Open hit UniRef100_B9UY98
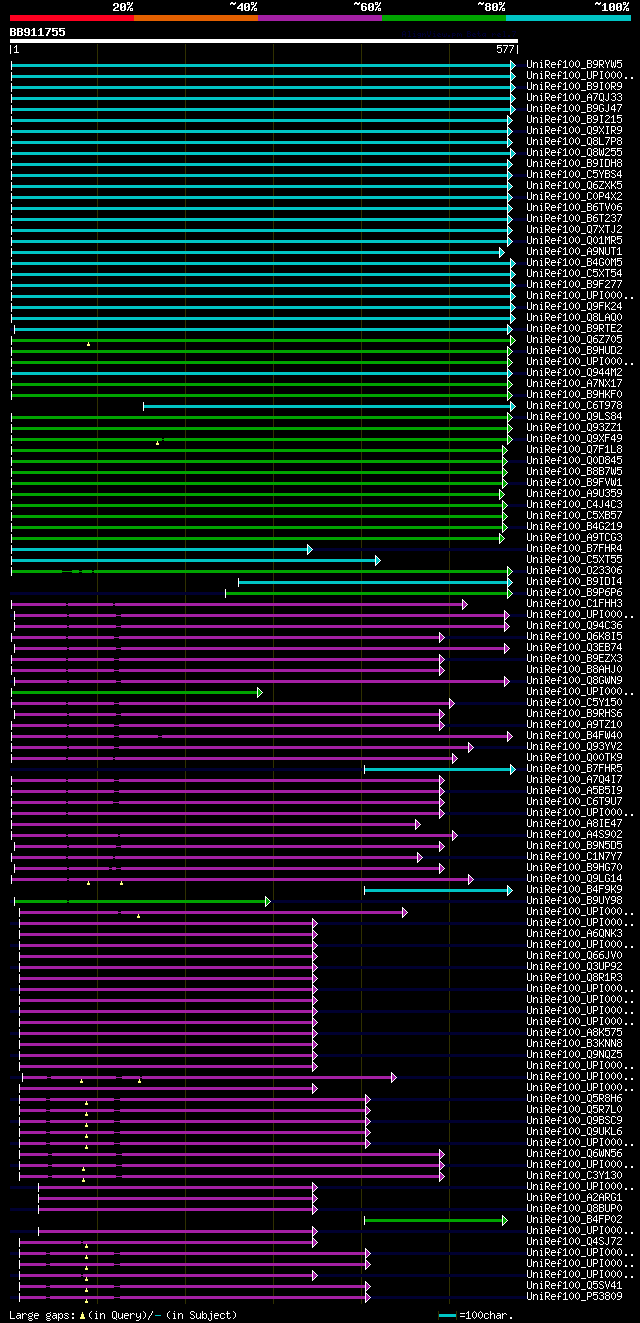This screenshot has height=1323, width=640. pos(574,900)
